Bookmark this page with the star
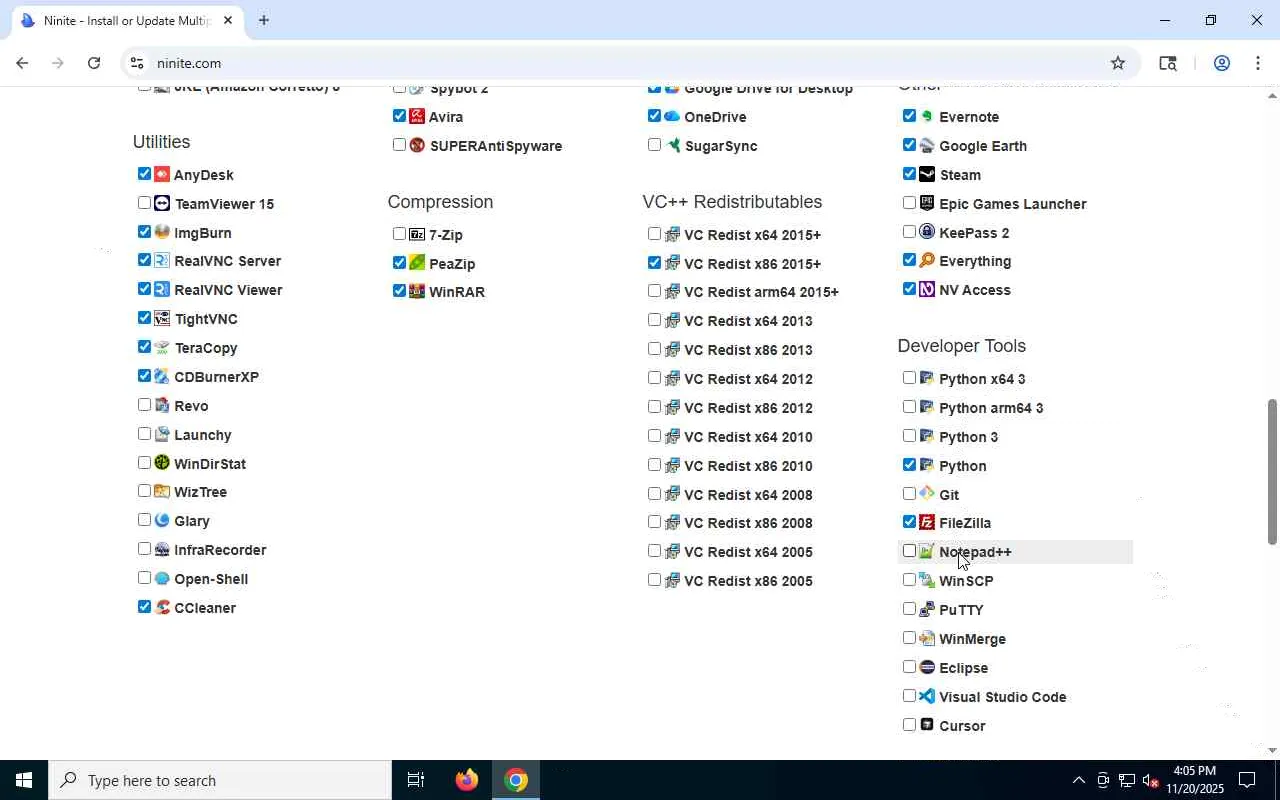This screenshot has width=1280, height=800. [x=1118, y=63]
